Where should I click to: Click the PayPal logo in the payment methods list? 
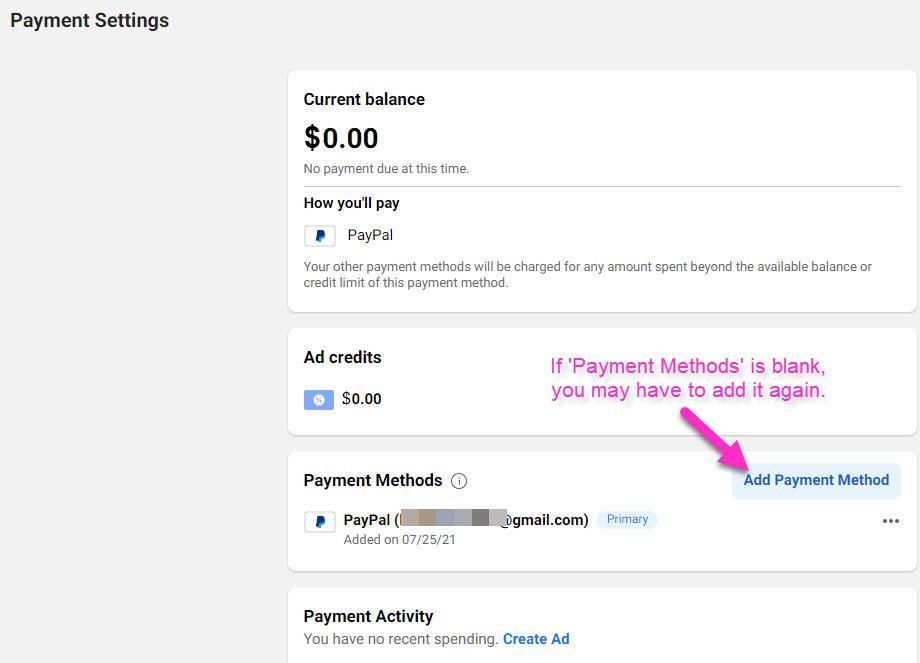click(x=319, y=520)
